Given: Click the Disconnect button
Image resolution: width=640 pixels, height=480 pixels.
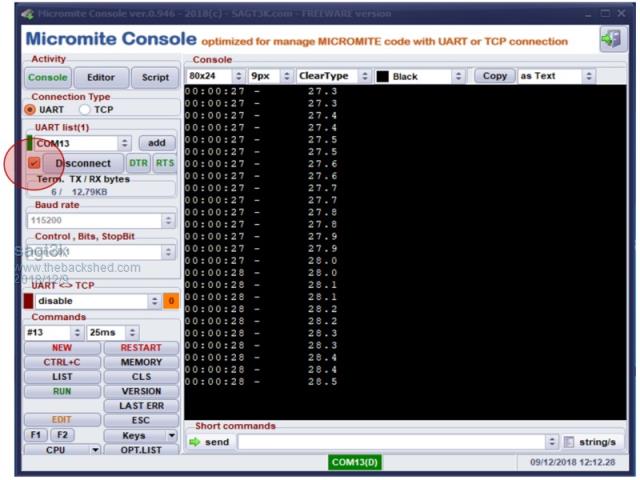Looking at the screenshot, I should 83,163.
